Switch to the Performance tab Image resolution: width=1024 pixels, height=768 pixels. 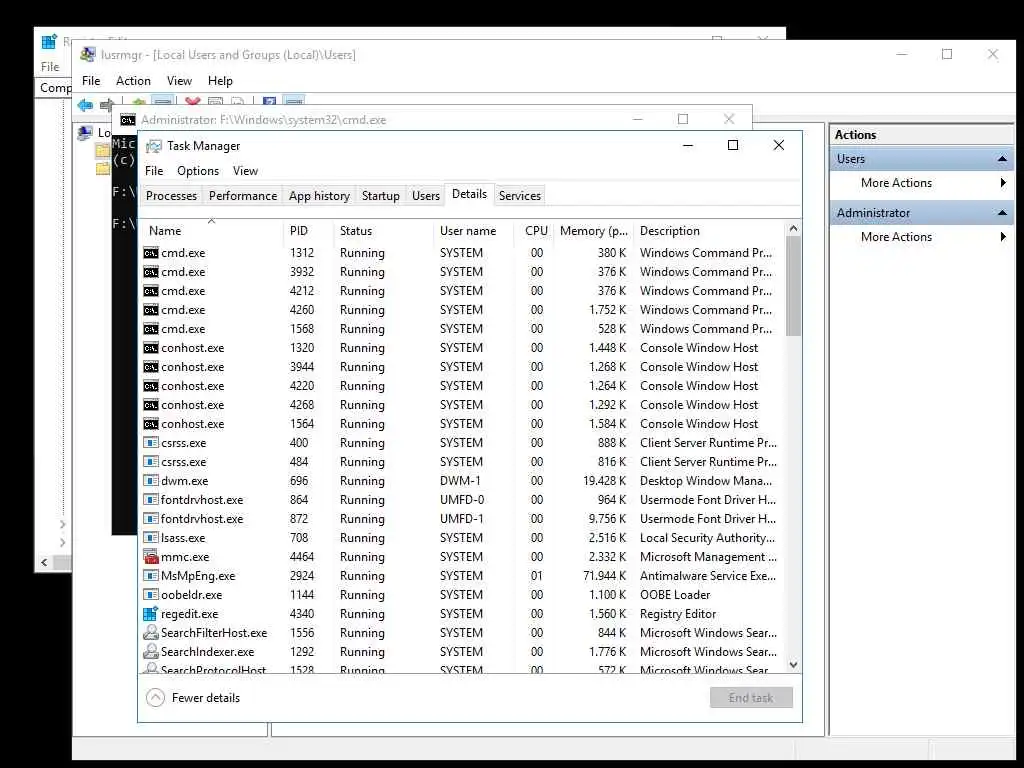click(243, 196)
